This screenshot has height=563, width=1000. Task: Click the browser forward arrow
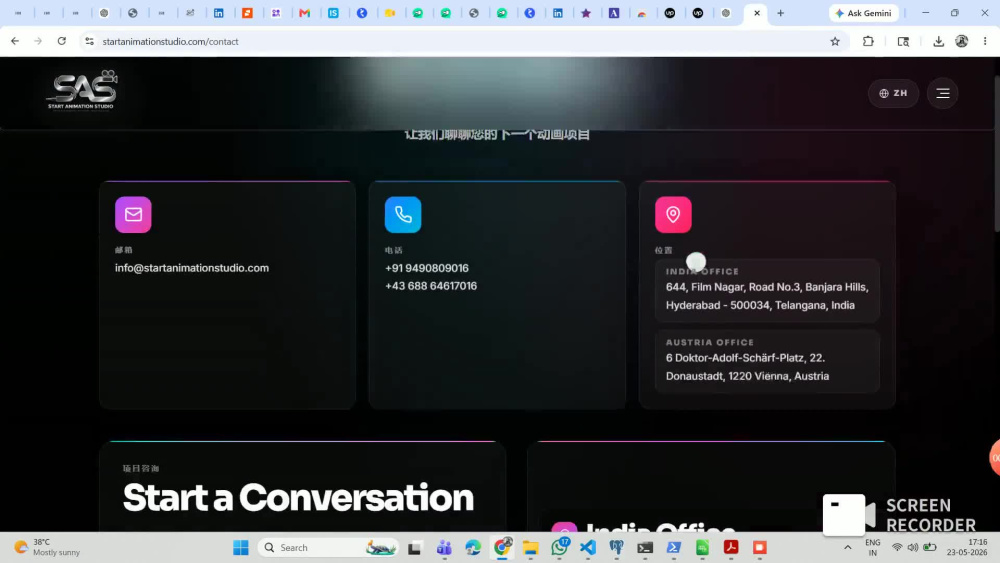(38, 41)
